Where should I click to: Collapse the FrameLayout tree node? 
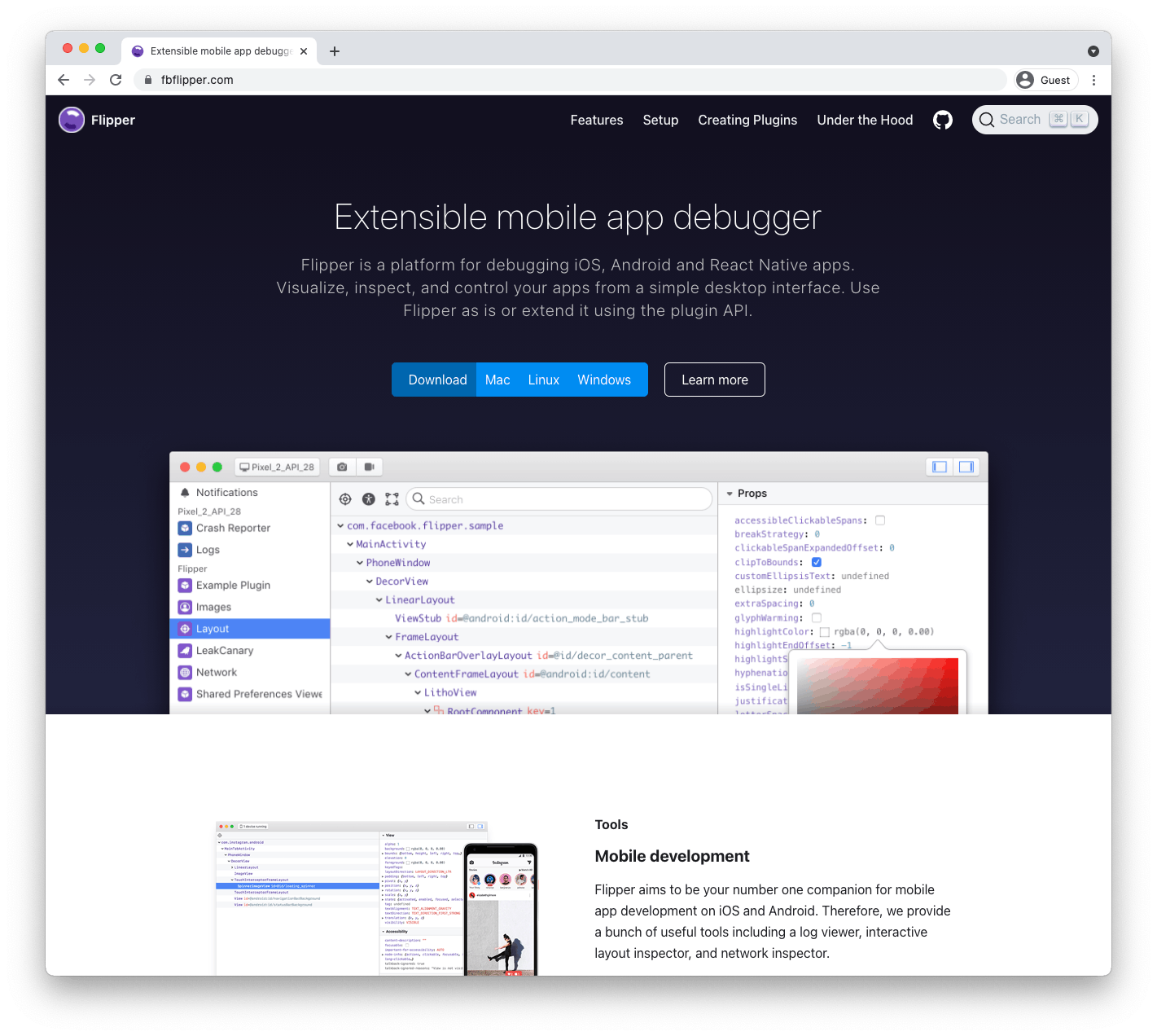[x=389, y=637]
